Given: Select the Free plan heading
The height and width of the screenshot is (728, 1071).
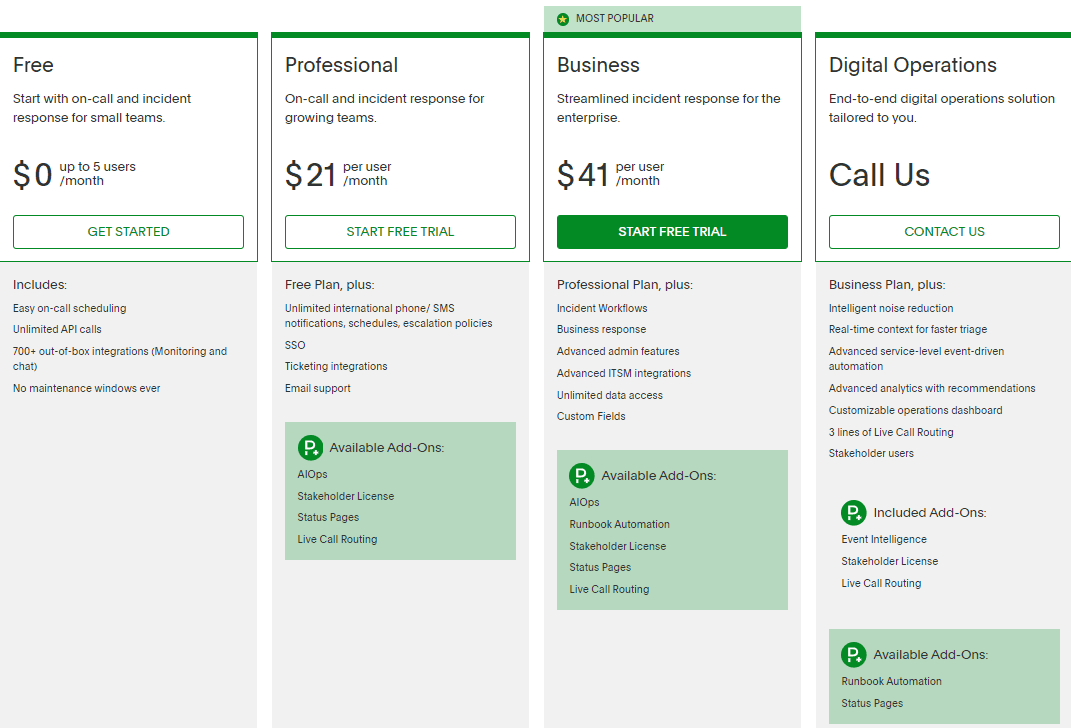Looking at the screenshot, I should 33,65.
